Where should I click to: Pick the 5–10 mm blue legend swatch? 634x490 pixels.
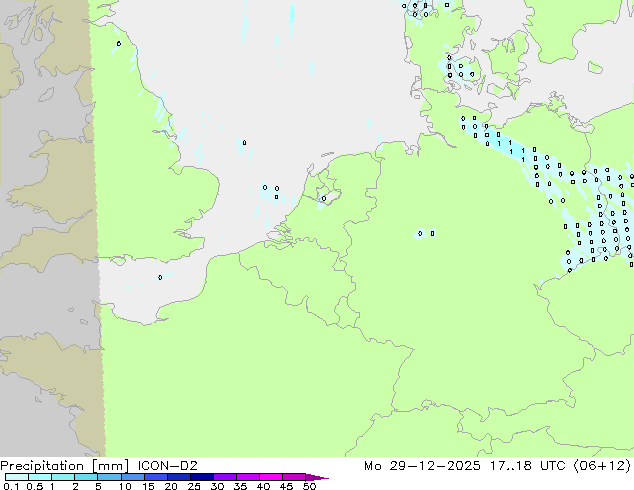point(110,477)
